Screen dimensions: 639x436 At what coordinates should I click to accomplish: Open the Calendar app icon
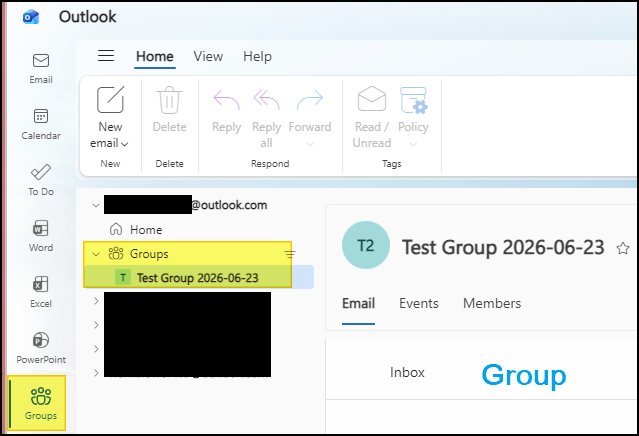41,124
